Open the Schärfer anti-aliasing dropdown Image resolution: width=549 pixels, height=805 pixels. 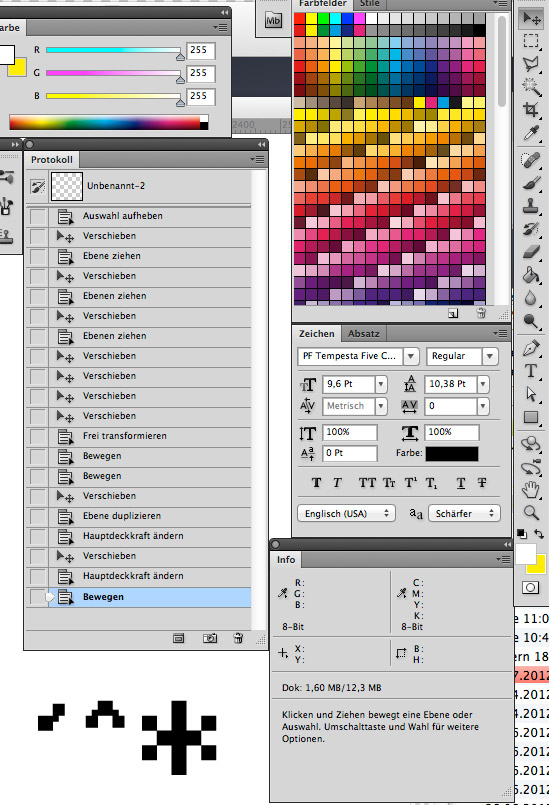coord(465,513)
